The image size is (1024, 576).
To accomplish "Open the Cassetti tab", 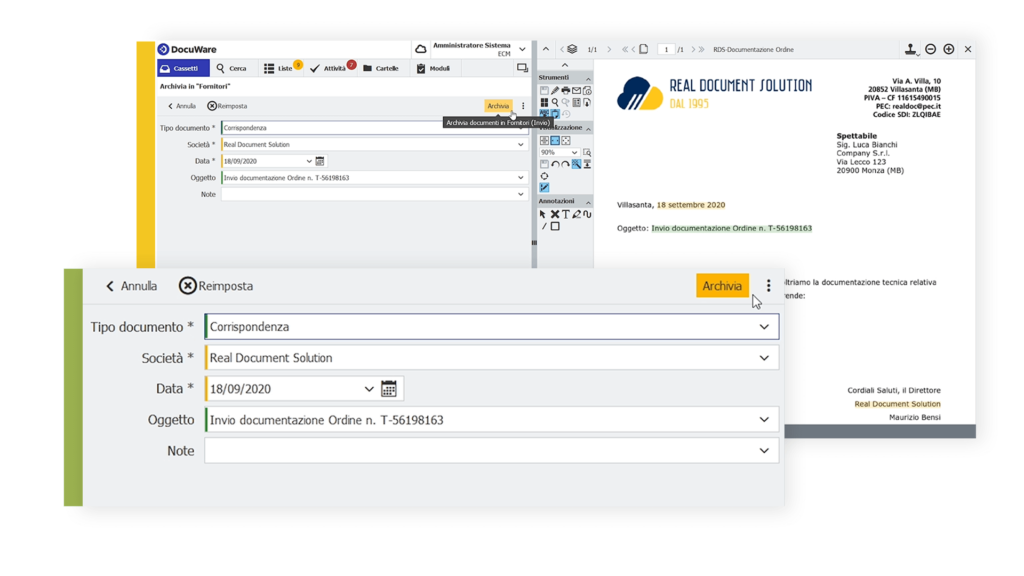I will [x=184, y=68].
